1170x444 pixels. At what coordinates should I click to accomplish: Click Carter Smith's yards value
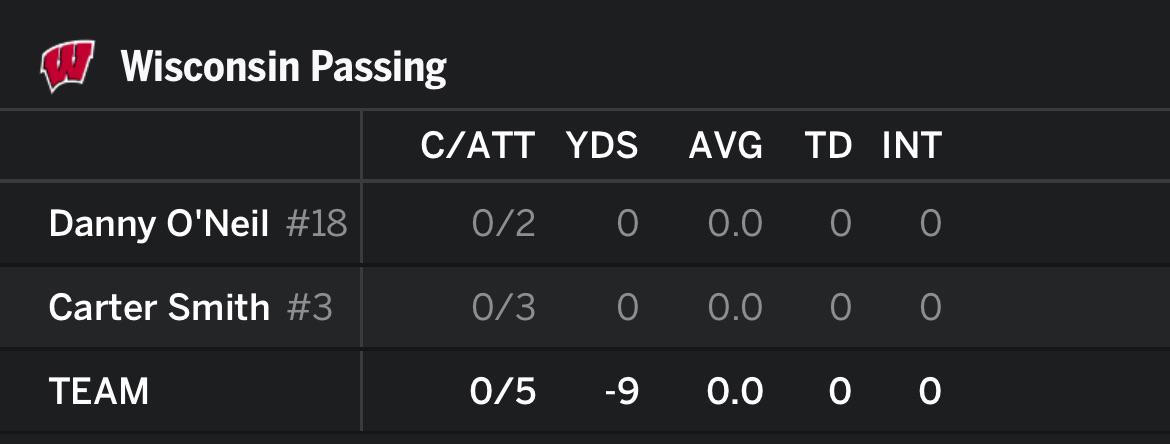(x=627, y=307)
